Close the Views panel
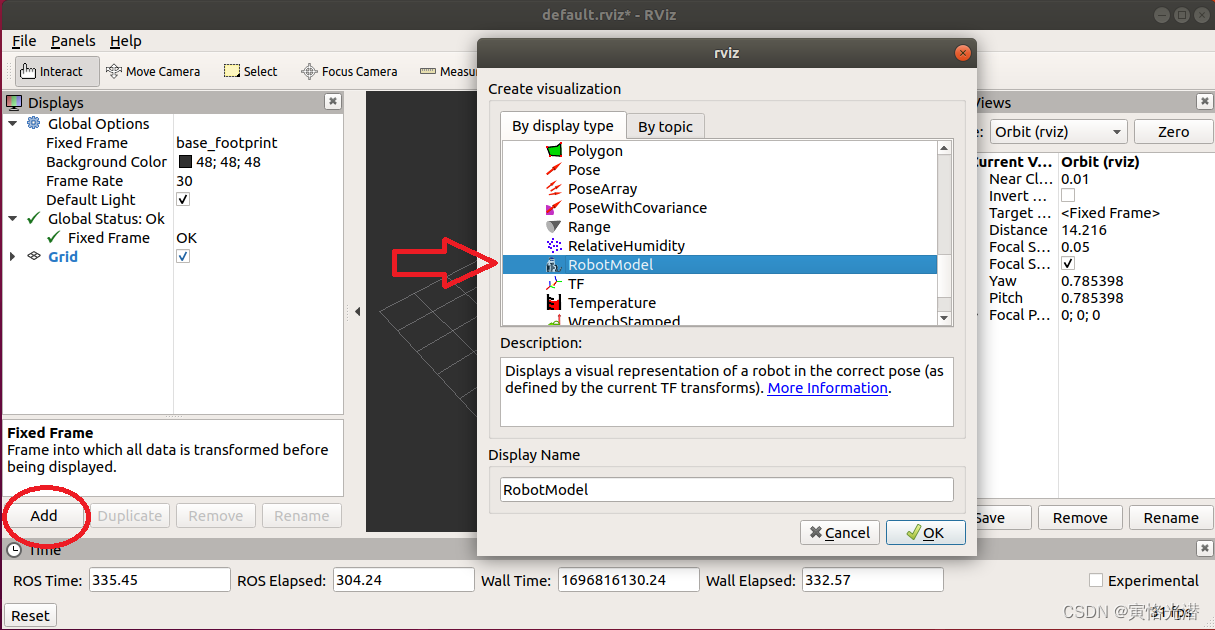 (x=1205, y=102)
